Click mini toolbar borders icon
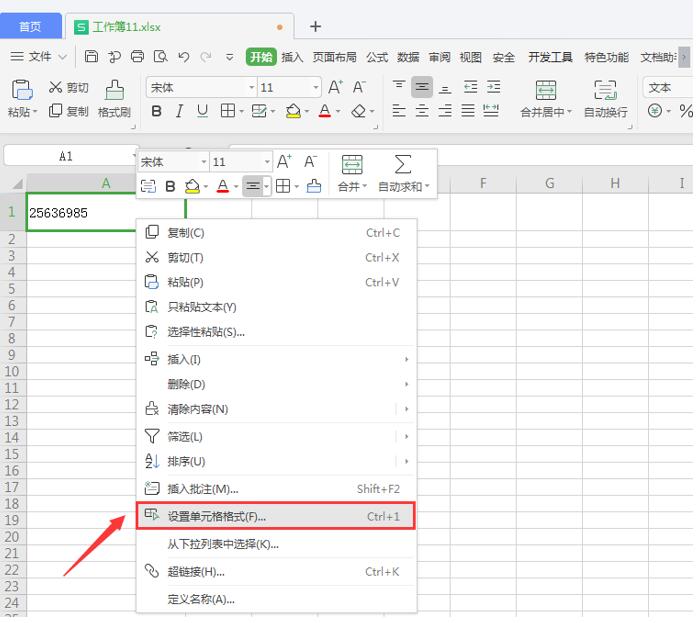 click(x=283, y=187)
